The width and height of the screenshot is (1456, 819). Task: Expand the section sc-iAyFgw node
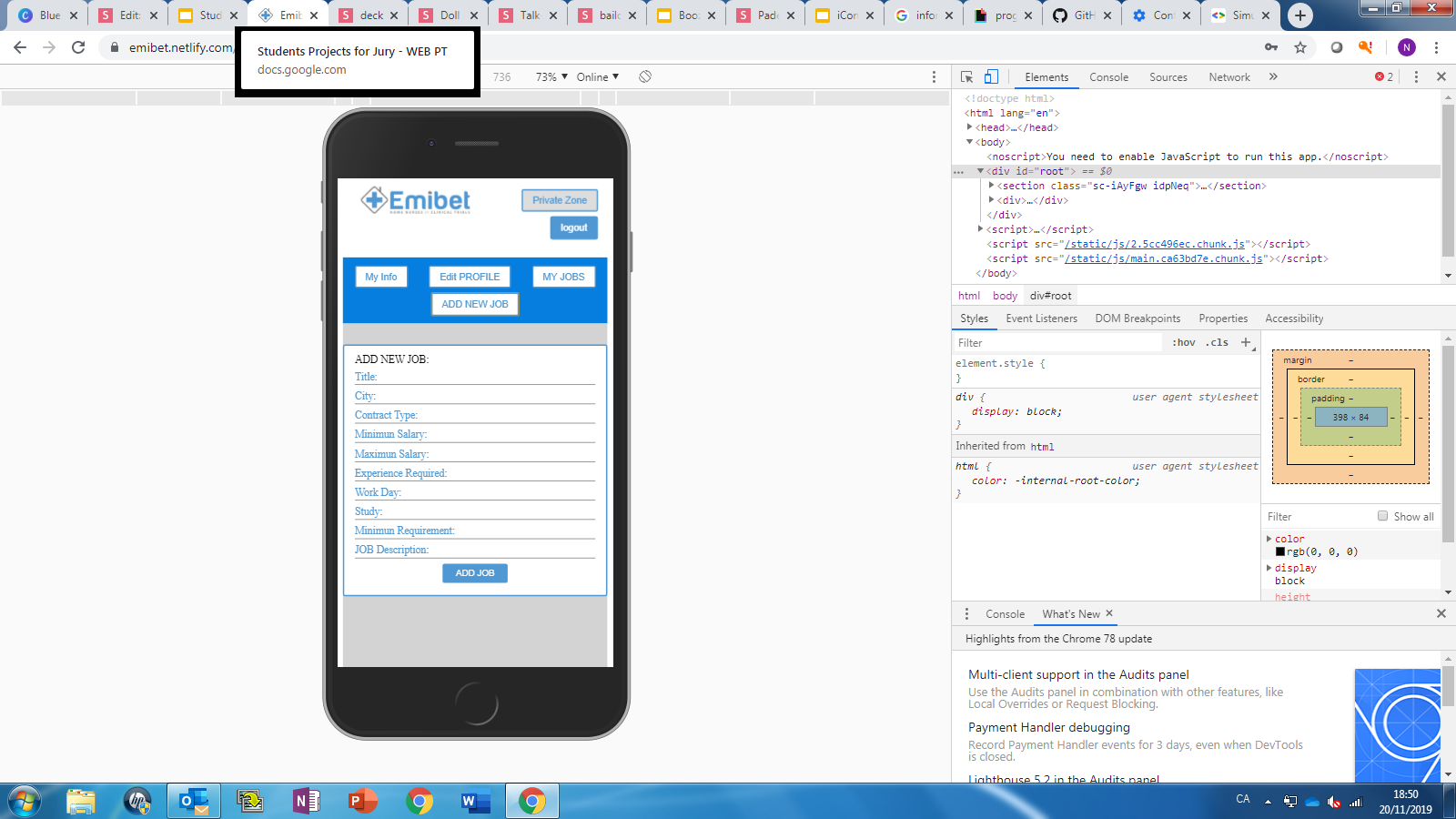[x=992, y=186]
